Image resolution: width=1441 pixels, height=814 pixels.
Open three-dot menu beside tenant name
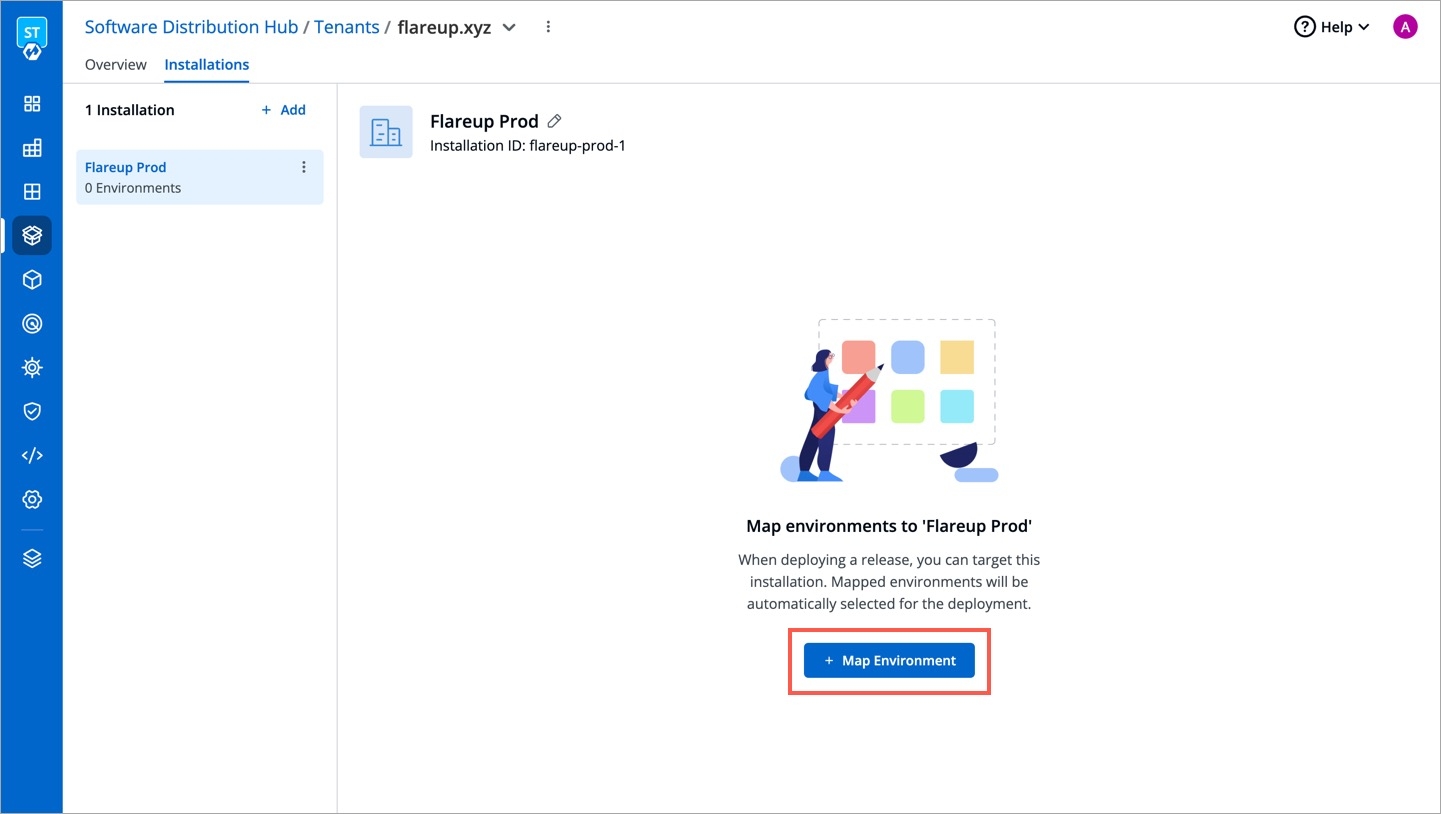[548, 27]
